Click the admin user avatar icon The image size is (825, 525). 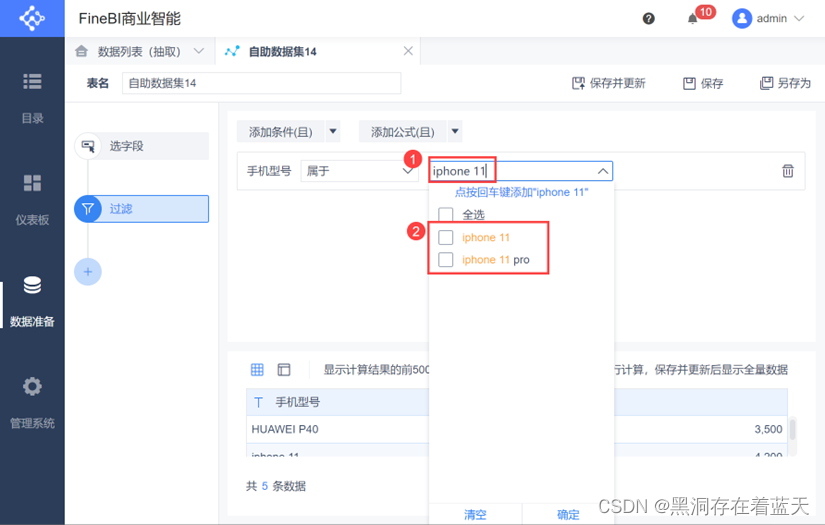click(741, 18)
